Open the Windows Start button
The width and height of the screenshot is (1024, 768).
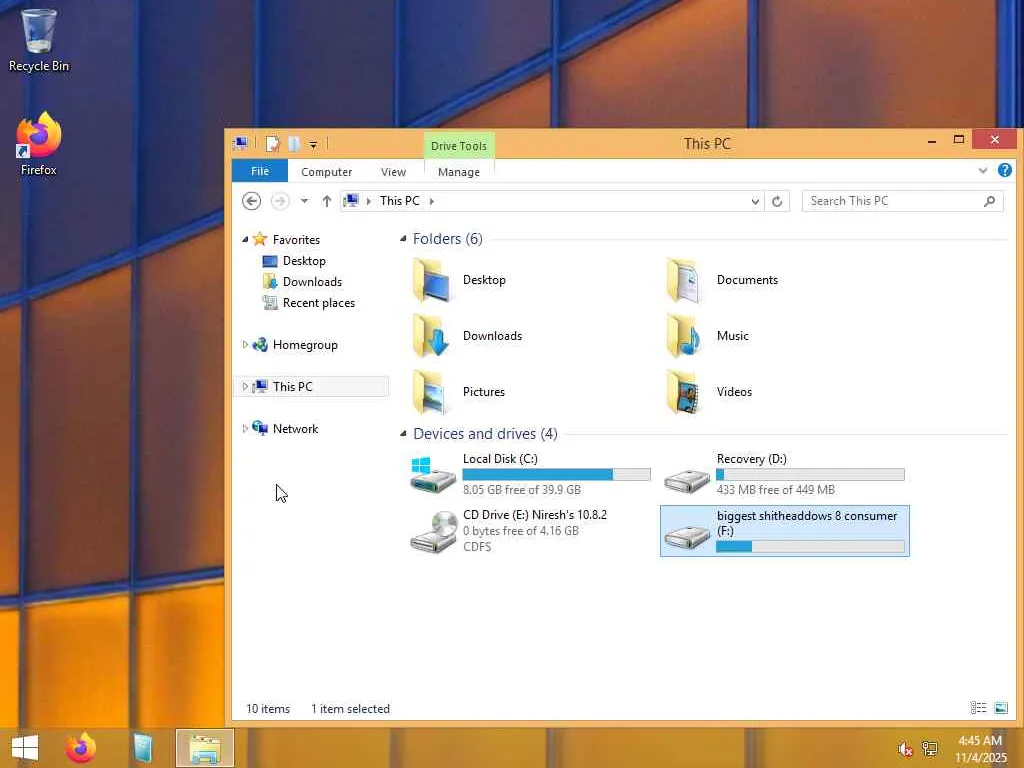25,748
